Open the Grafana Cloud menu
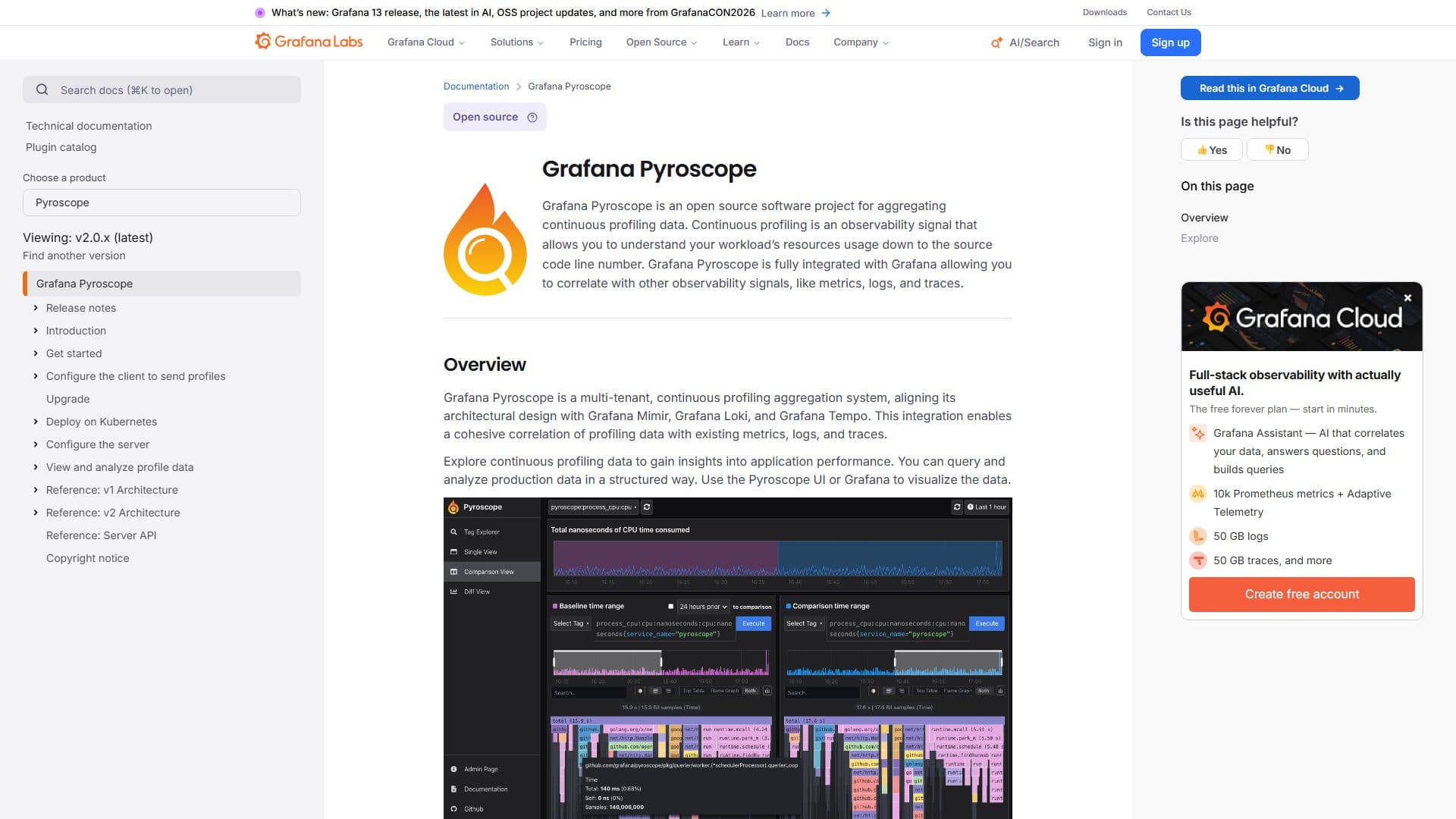This screenshot has height=819, width=1456. pos(426,42)
